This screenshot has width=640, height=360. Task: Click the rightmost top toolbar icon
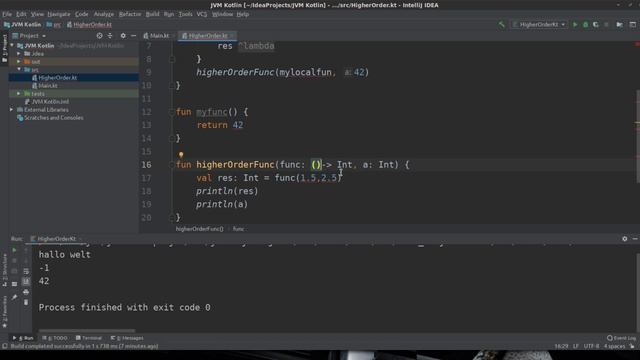click(x=632, y=24)
